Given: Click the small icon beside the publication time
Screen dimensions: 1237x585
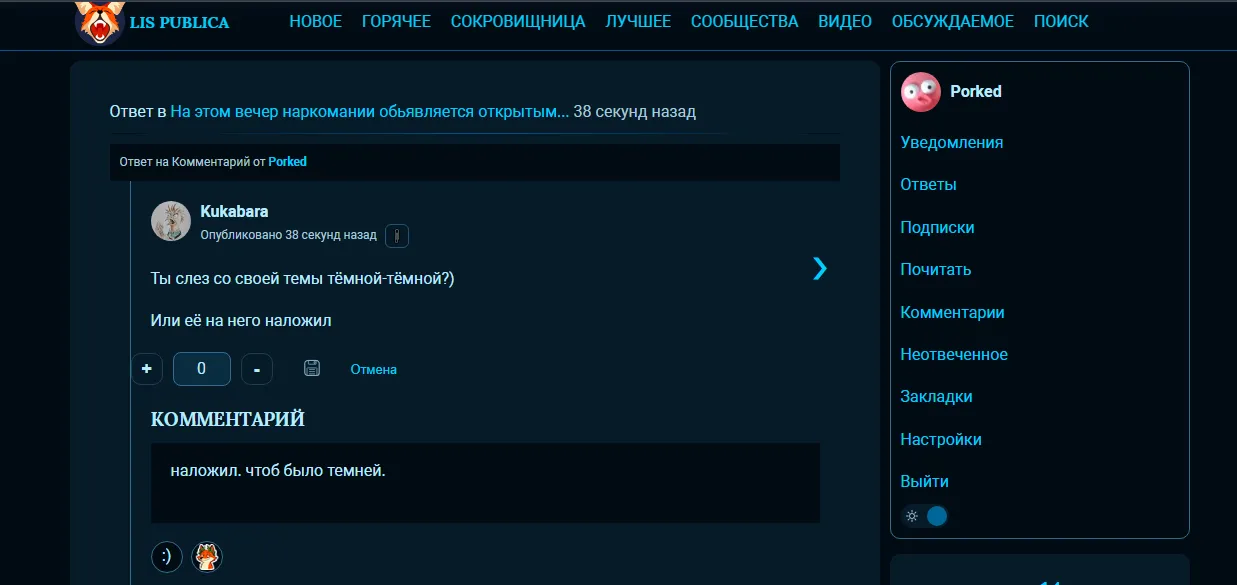Looking at the screenshot, I should click(x=397, y=236).
